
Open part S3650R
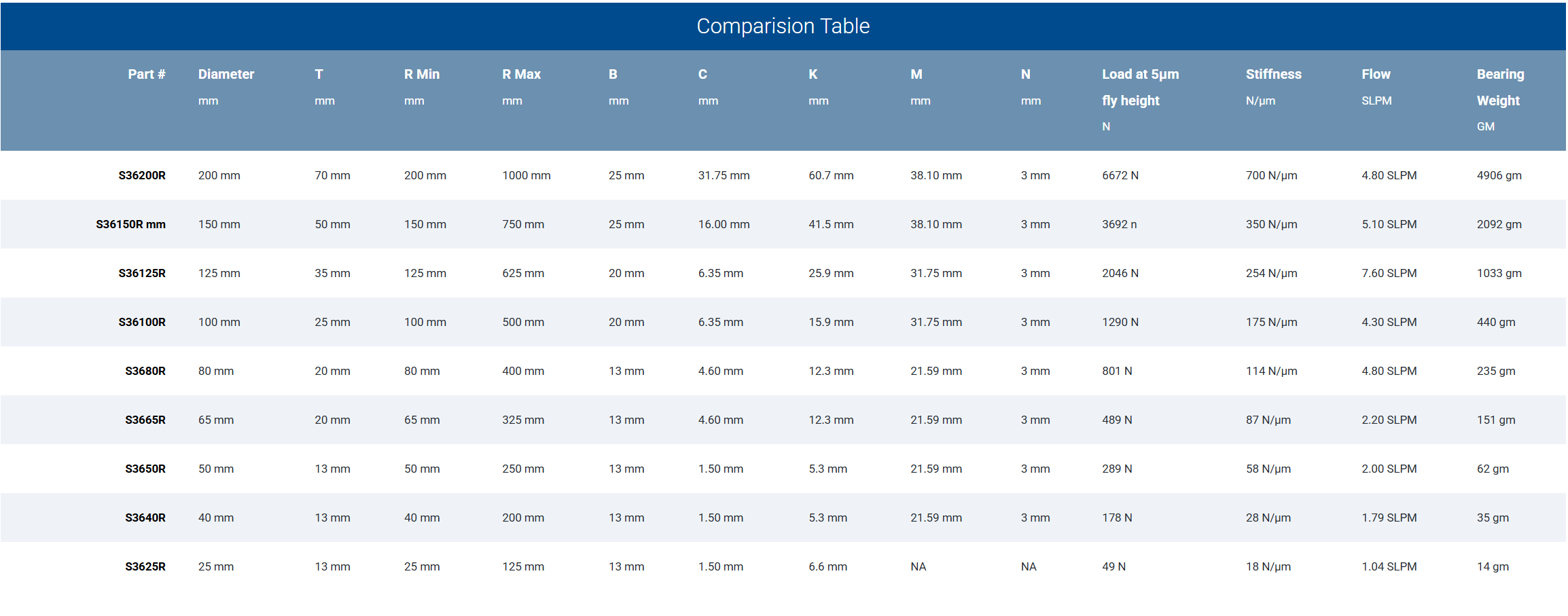click(145, 469)
